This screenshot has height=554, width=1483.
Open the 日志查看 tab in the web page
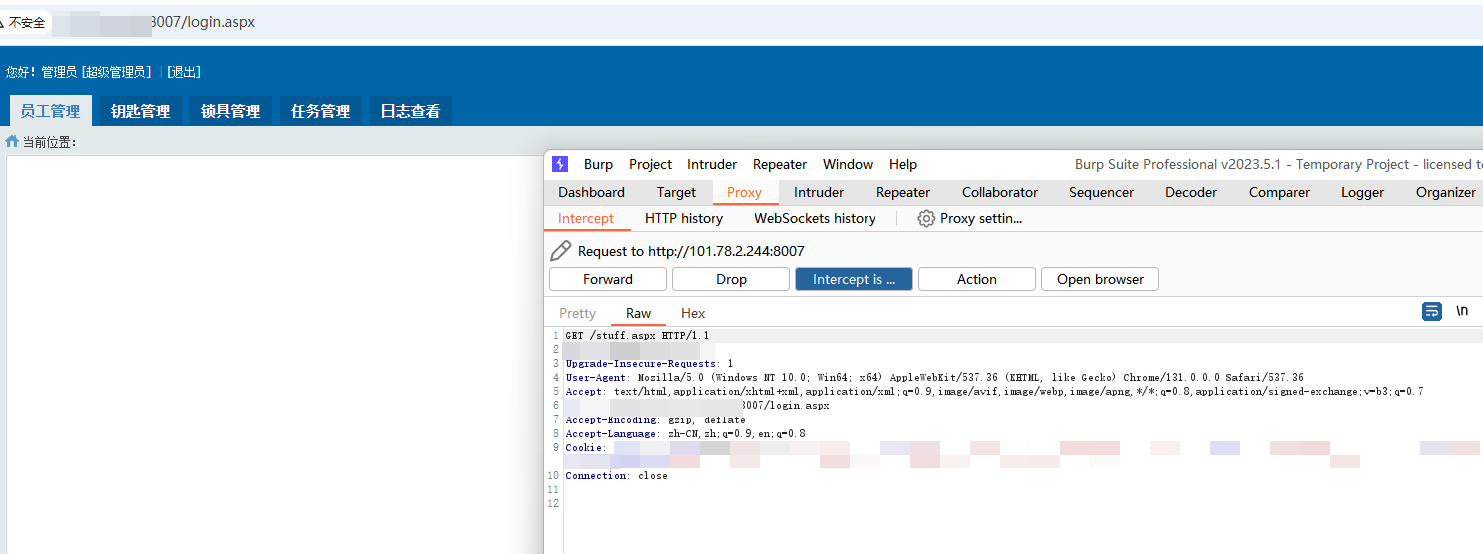(x=410, y=111)
